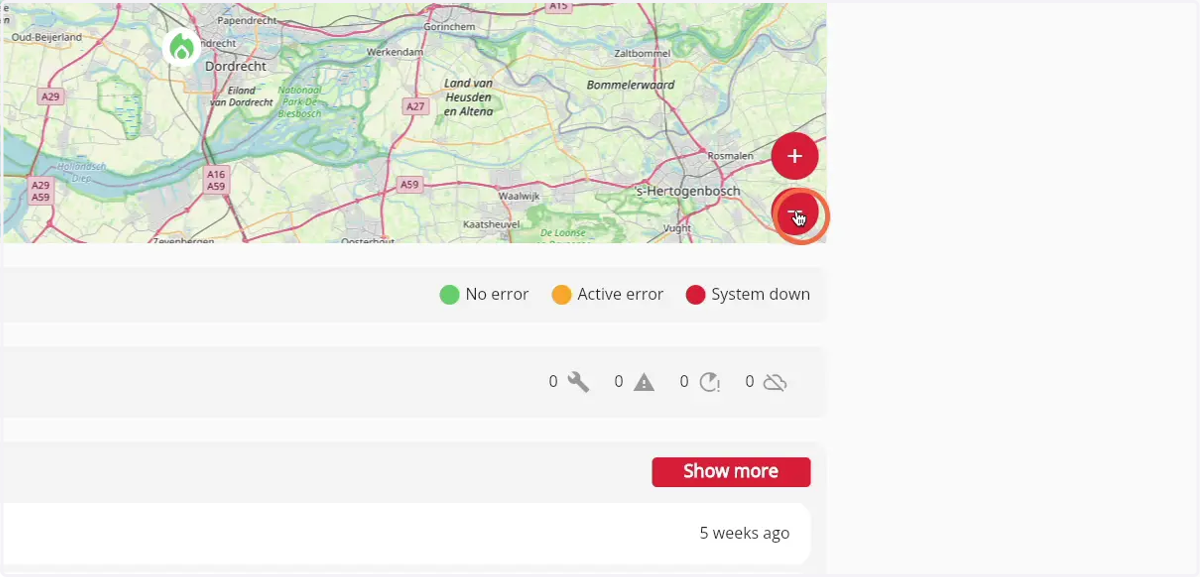
Task: Click the 's-Hertogenbosch label on the map
Action: [689, 191]
